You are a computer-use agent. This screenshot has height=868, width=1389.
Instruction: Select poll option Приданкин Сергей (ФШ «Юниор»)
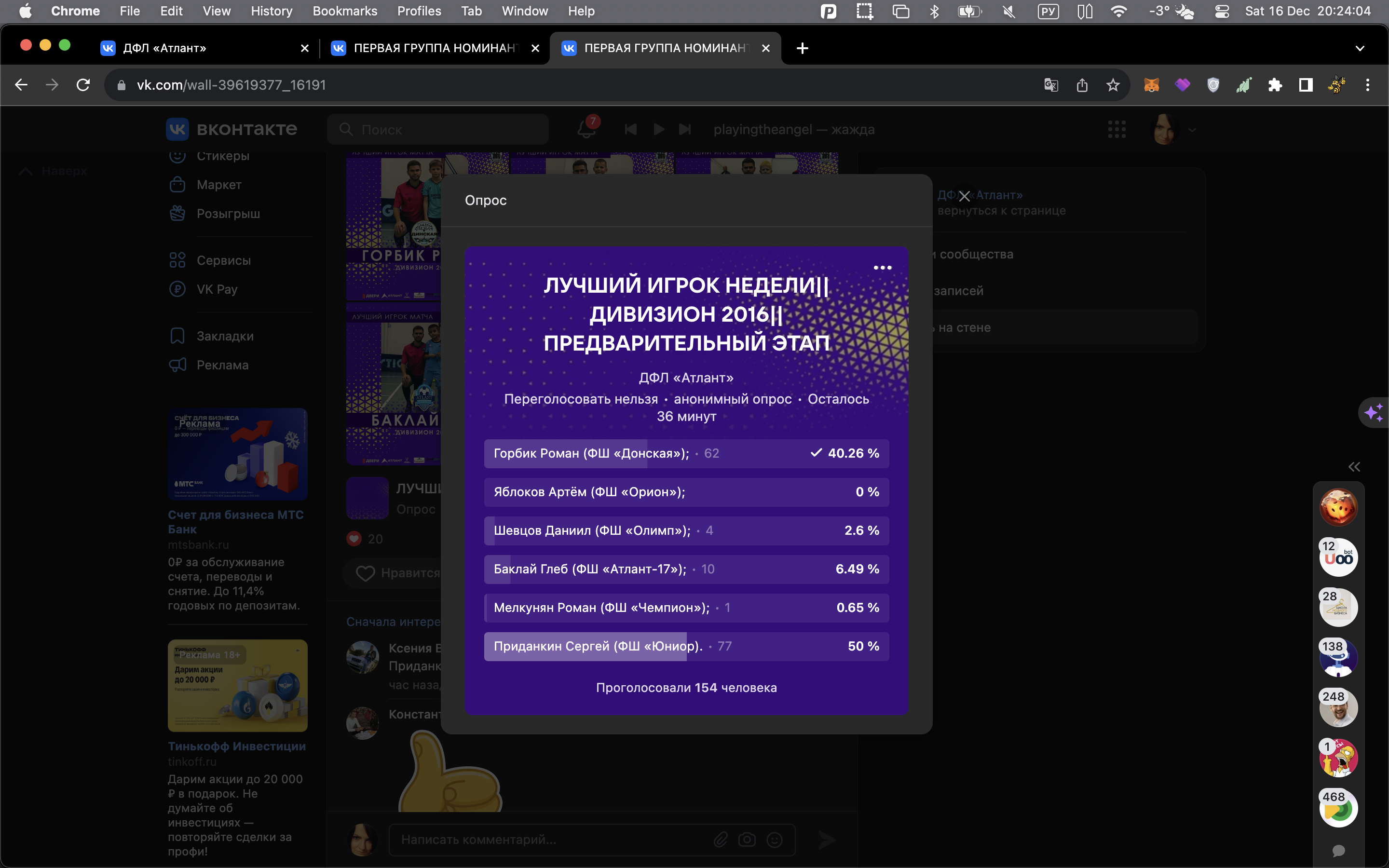click(686, 646)
